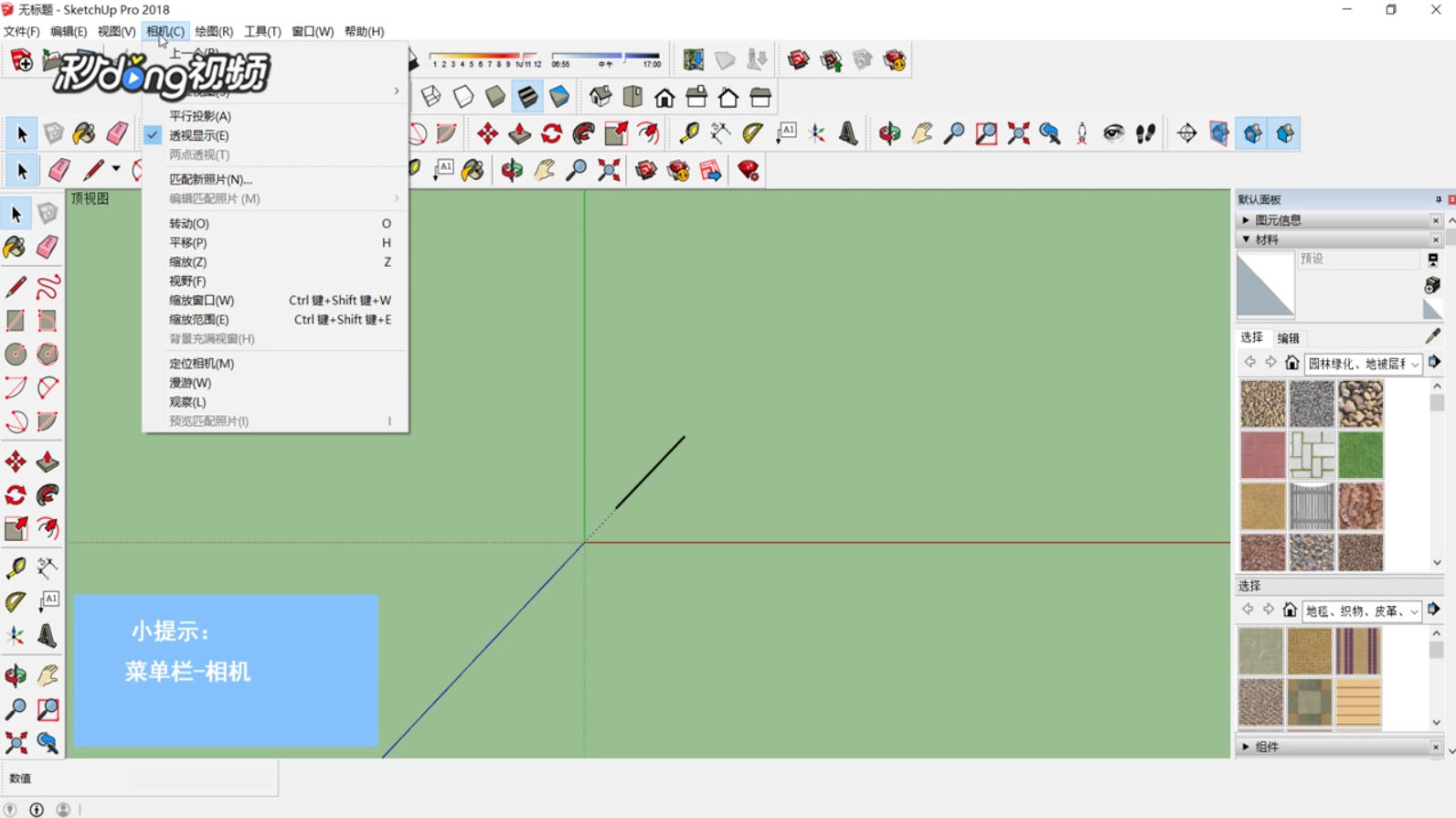Select the Paint Bucket tool in left toolbar
The height and width of the screenshot is (818, 1456).
(x=16, y=247)
